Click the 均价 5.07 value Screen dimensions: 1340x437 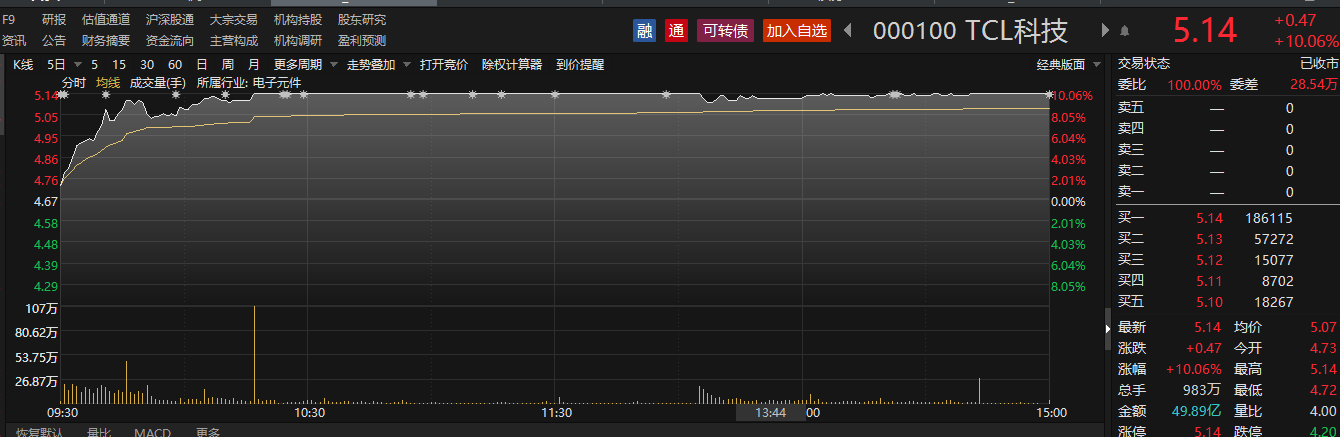point(1322,327)
